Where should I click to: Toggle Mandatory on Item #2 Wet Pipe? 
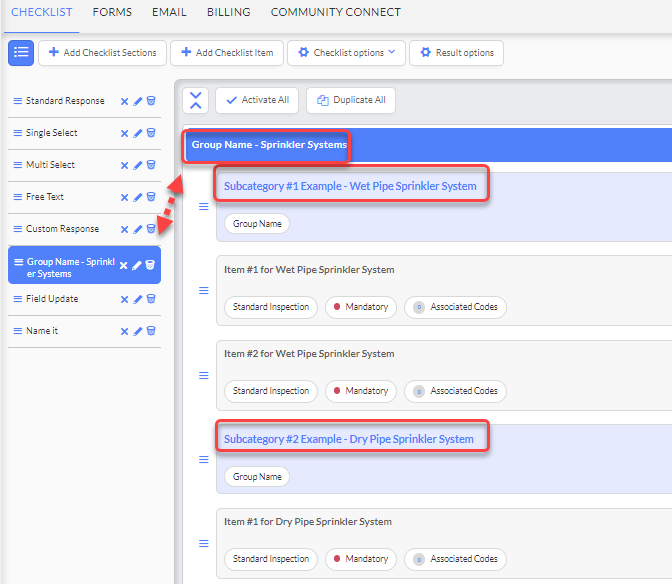point(361,391)
